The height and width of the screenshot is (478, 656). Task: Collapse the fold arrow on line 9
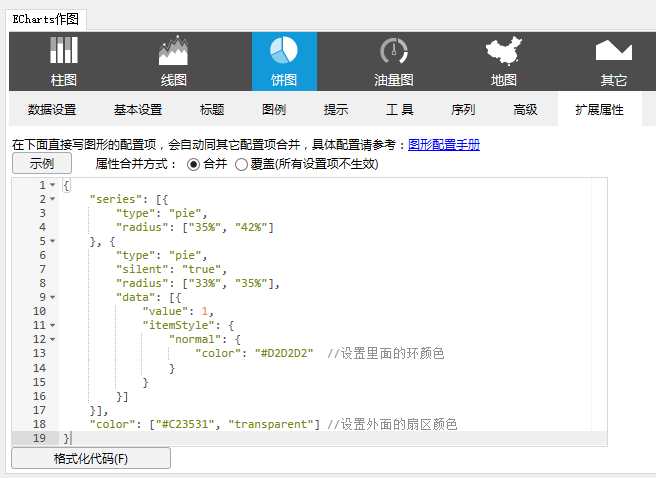point(53,297)
